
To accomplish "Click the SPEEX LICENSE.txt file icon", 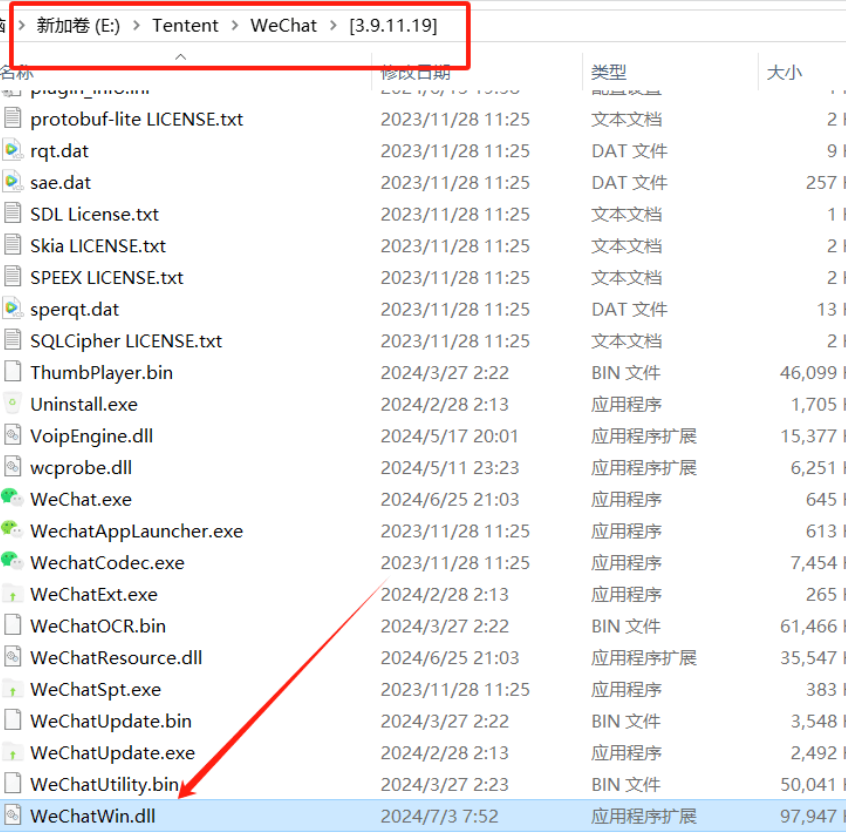I will click(12, 277).
